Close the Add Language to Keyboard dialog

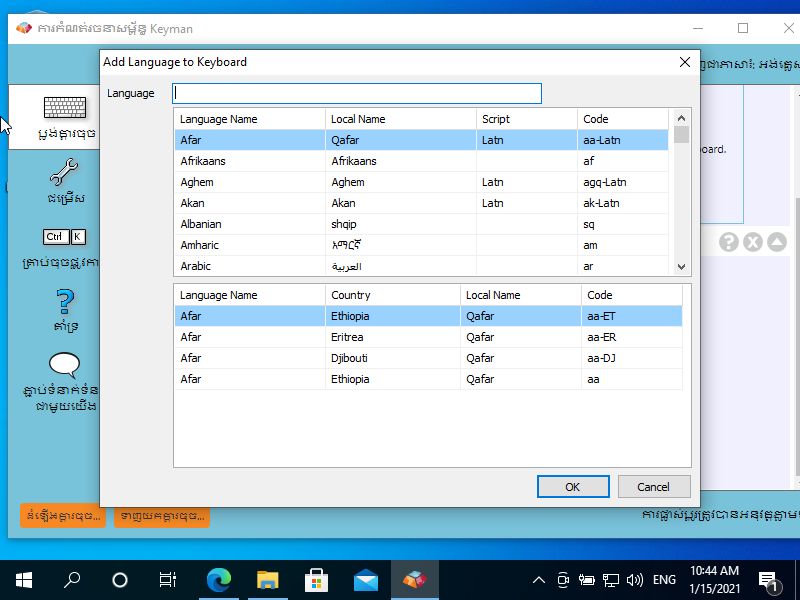pyautogui.click(x=685, y=62)
